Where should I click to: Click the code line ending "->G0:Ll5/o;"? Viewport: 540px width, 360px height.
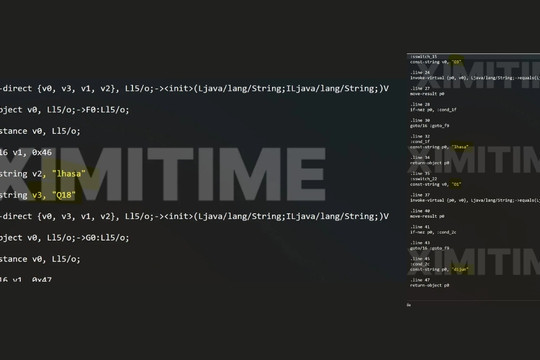(64, 238)
